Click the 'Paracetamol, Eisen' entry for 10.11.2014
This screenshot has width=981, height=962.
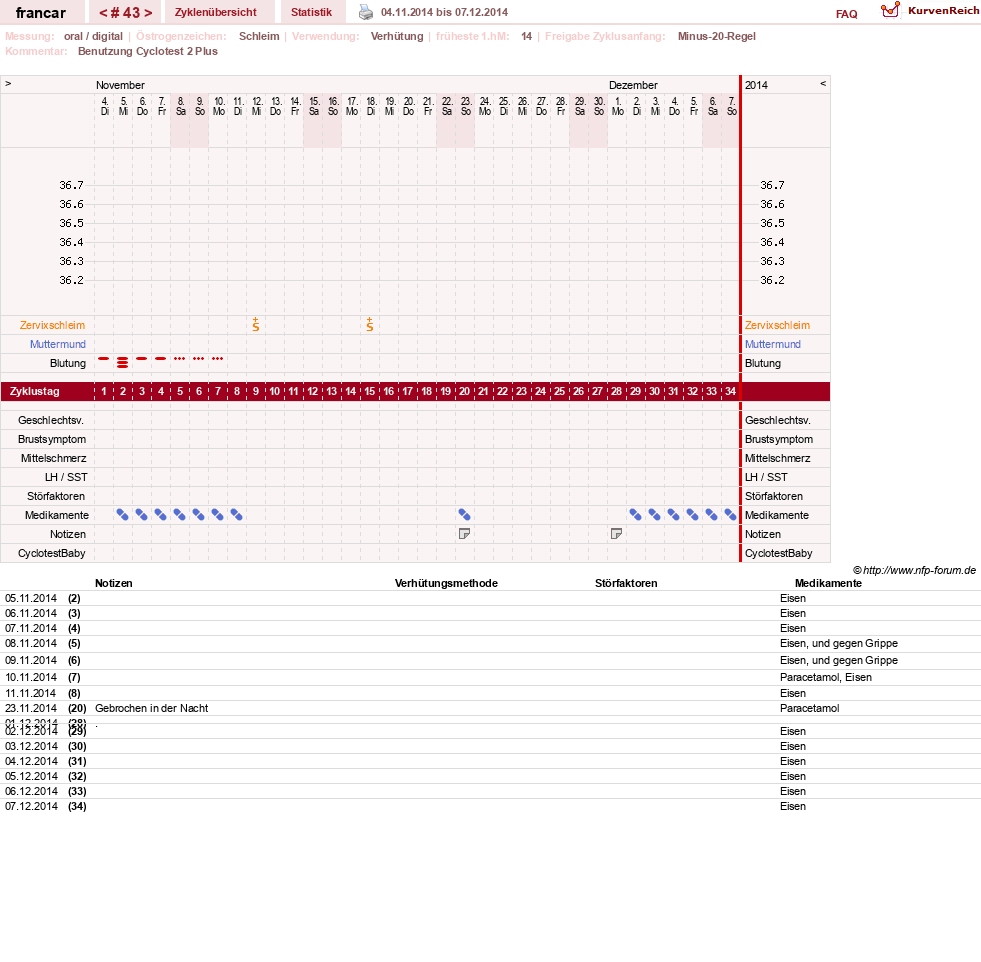(x=826, y=677)
